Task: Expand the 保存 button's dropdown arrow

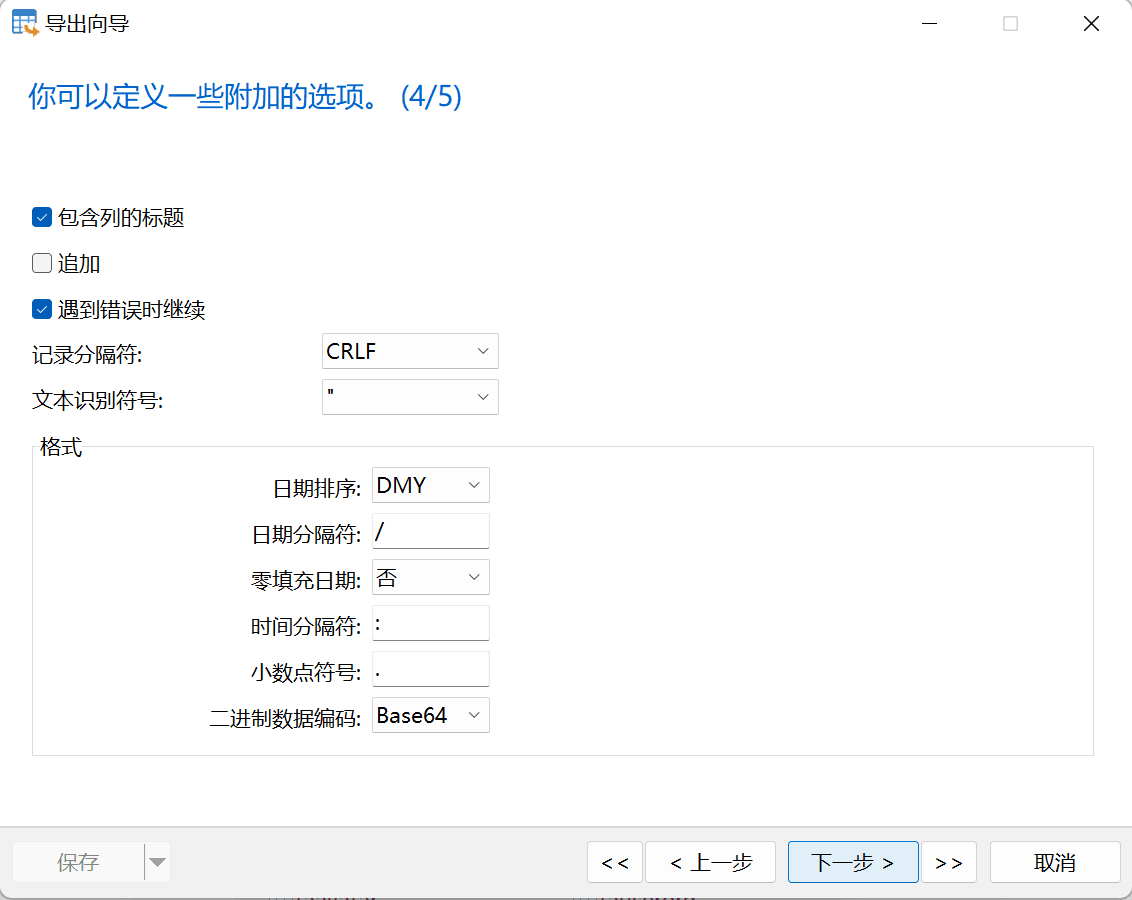Action: pyautogui.click(x=157, y=862)
